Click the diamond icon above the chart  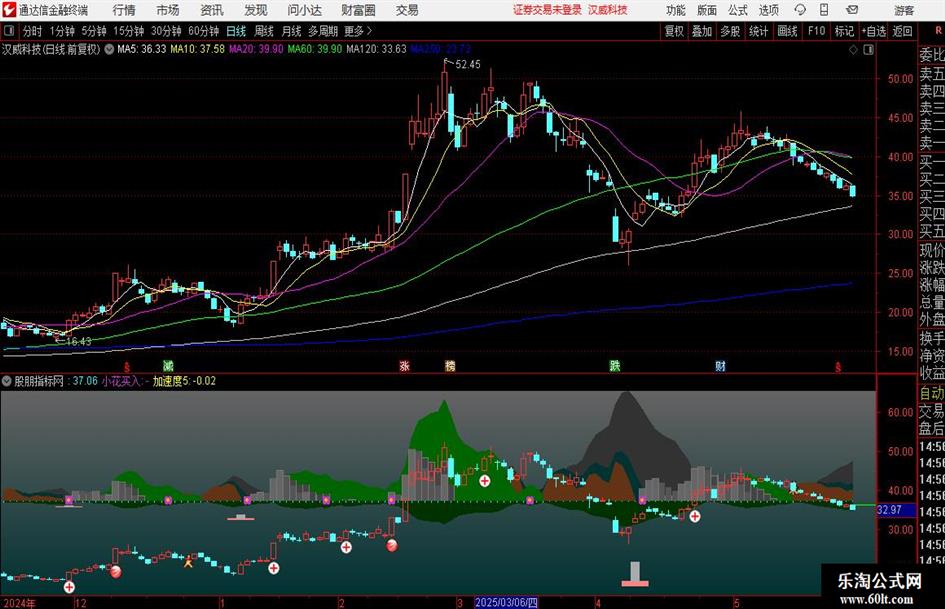click(x=853, y=49)
